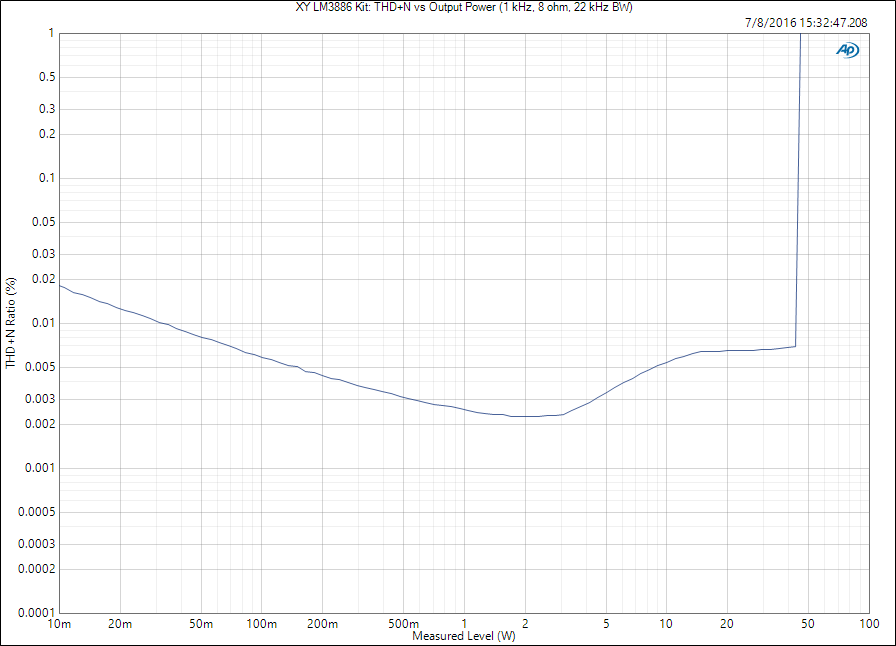The image size is (896, 646).
Task: Click the '0.002' label on the THD+N axis
Action: 41,424
